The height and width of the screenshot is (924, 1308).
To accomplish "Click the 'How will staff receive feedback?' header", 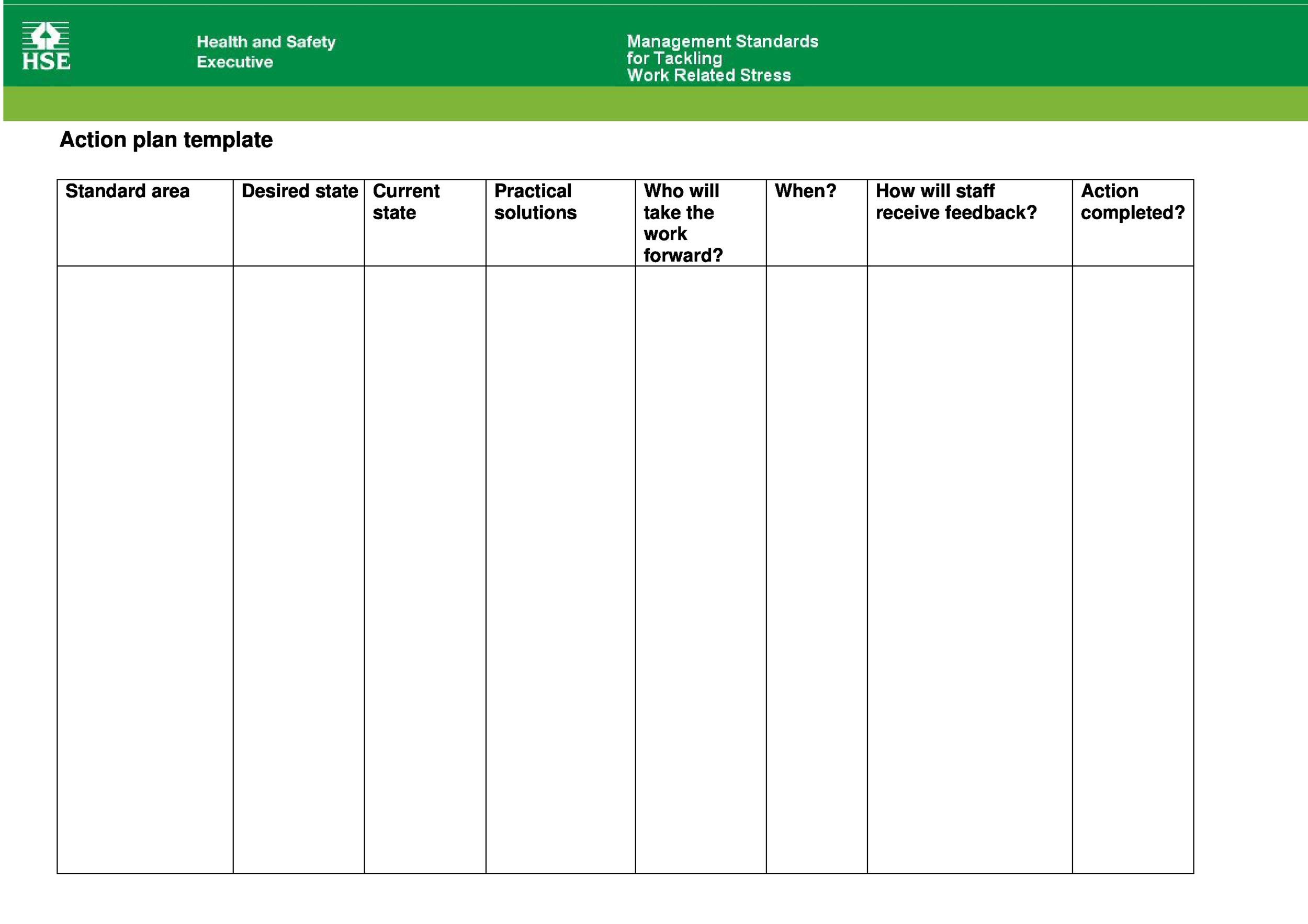I will tap(955, 202).
